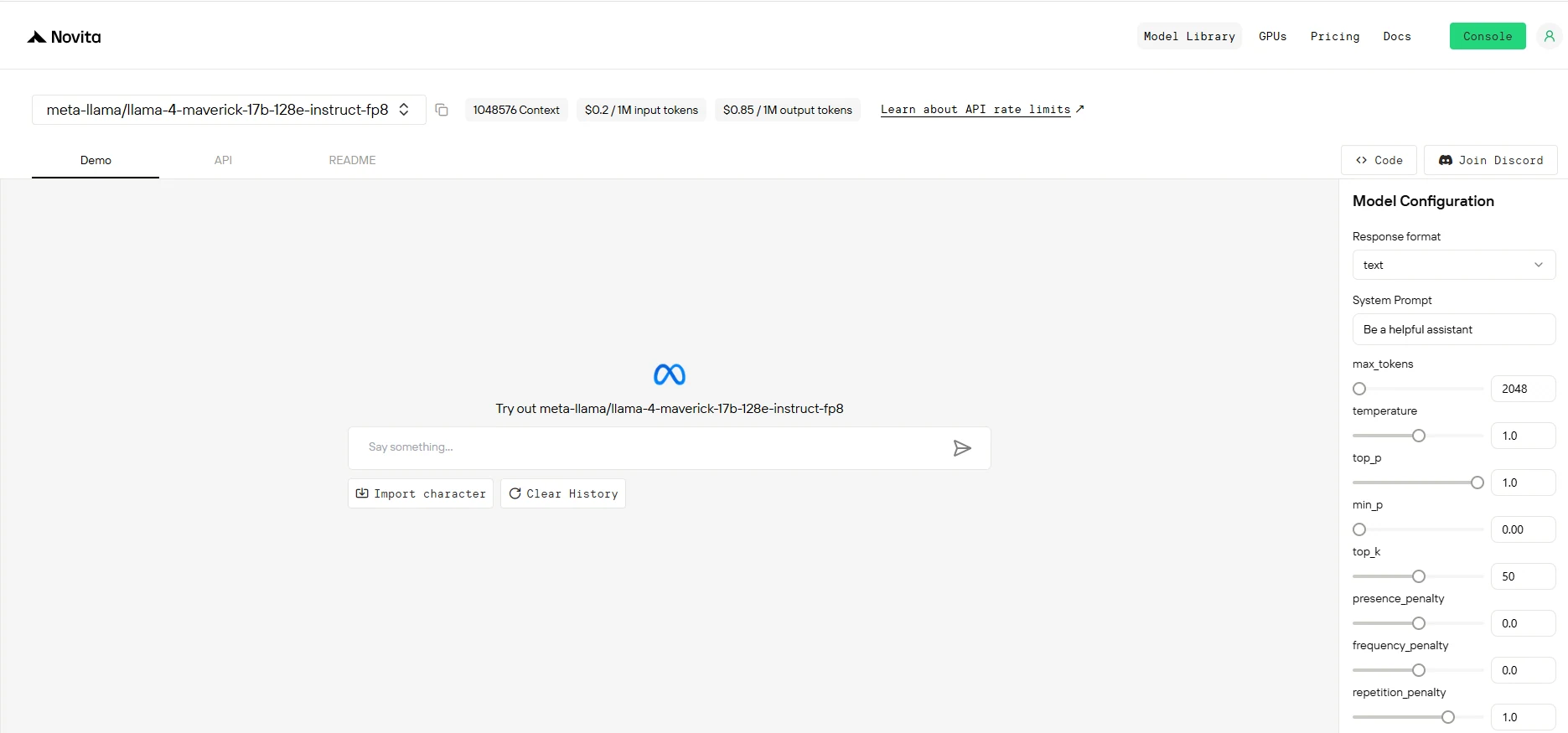Go to the GPUs page
The width and height of the screenshot is (1568, 733).
point(1272,36)
